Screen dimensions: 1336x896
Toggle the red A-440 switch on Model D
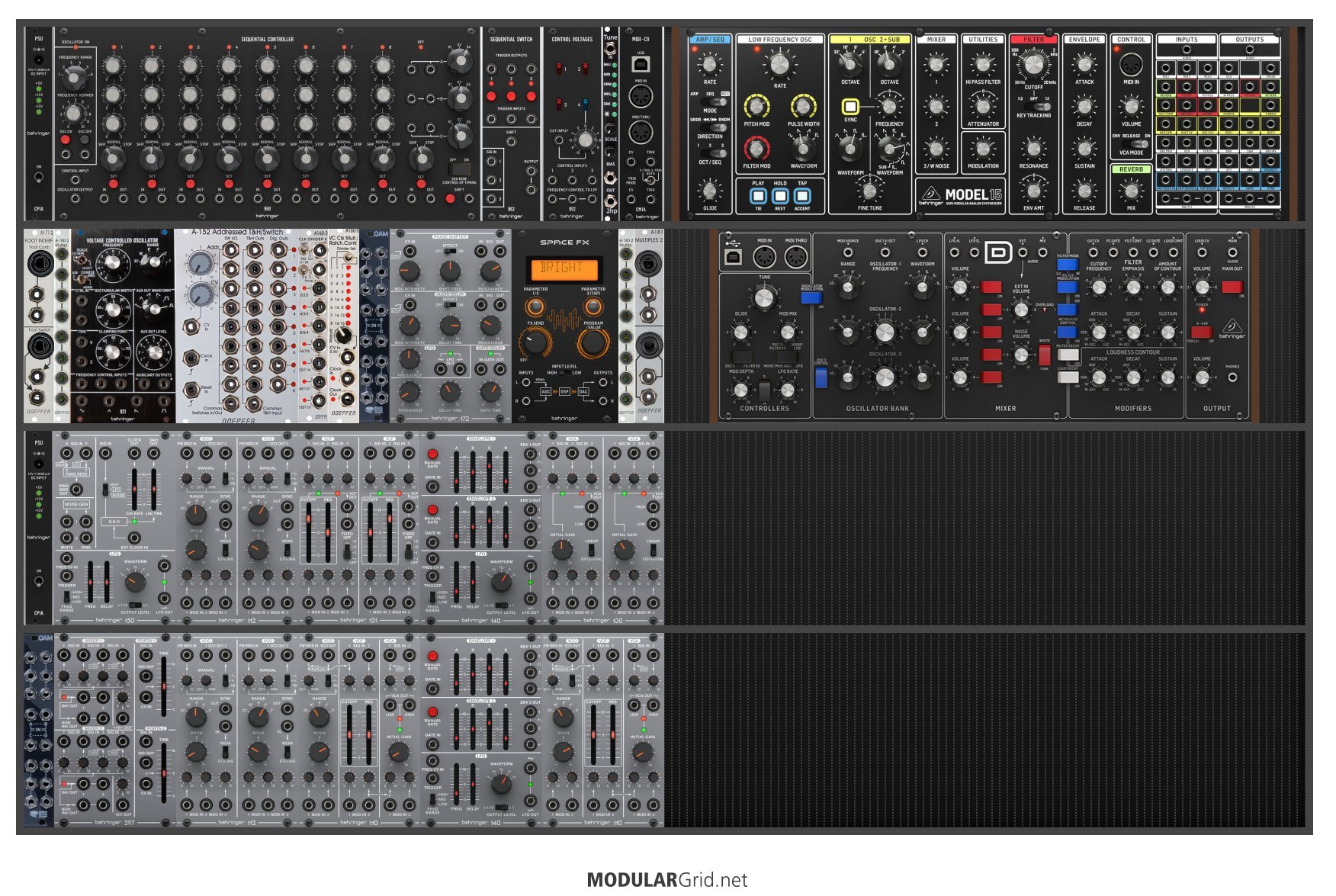point(1201,332)
